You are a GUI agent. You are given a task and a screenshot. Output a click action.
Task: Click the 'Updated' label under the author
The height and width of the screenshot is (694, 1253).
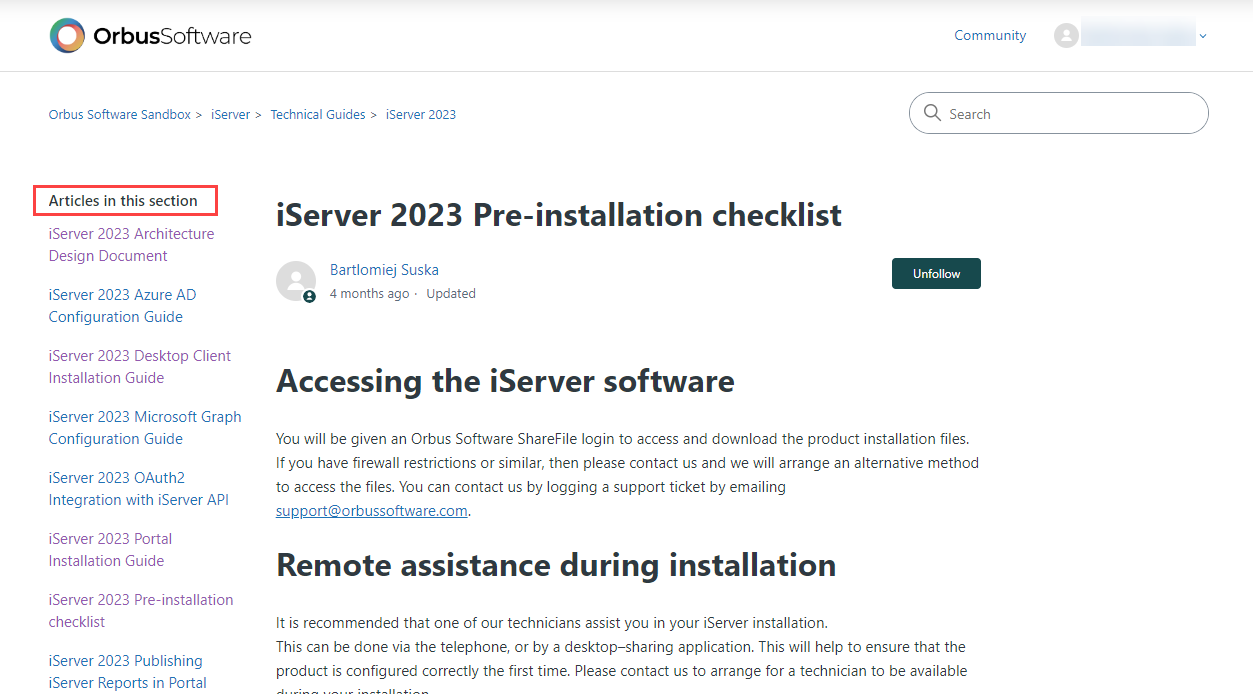coord(451,294)
